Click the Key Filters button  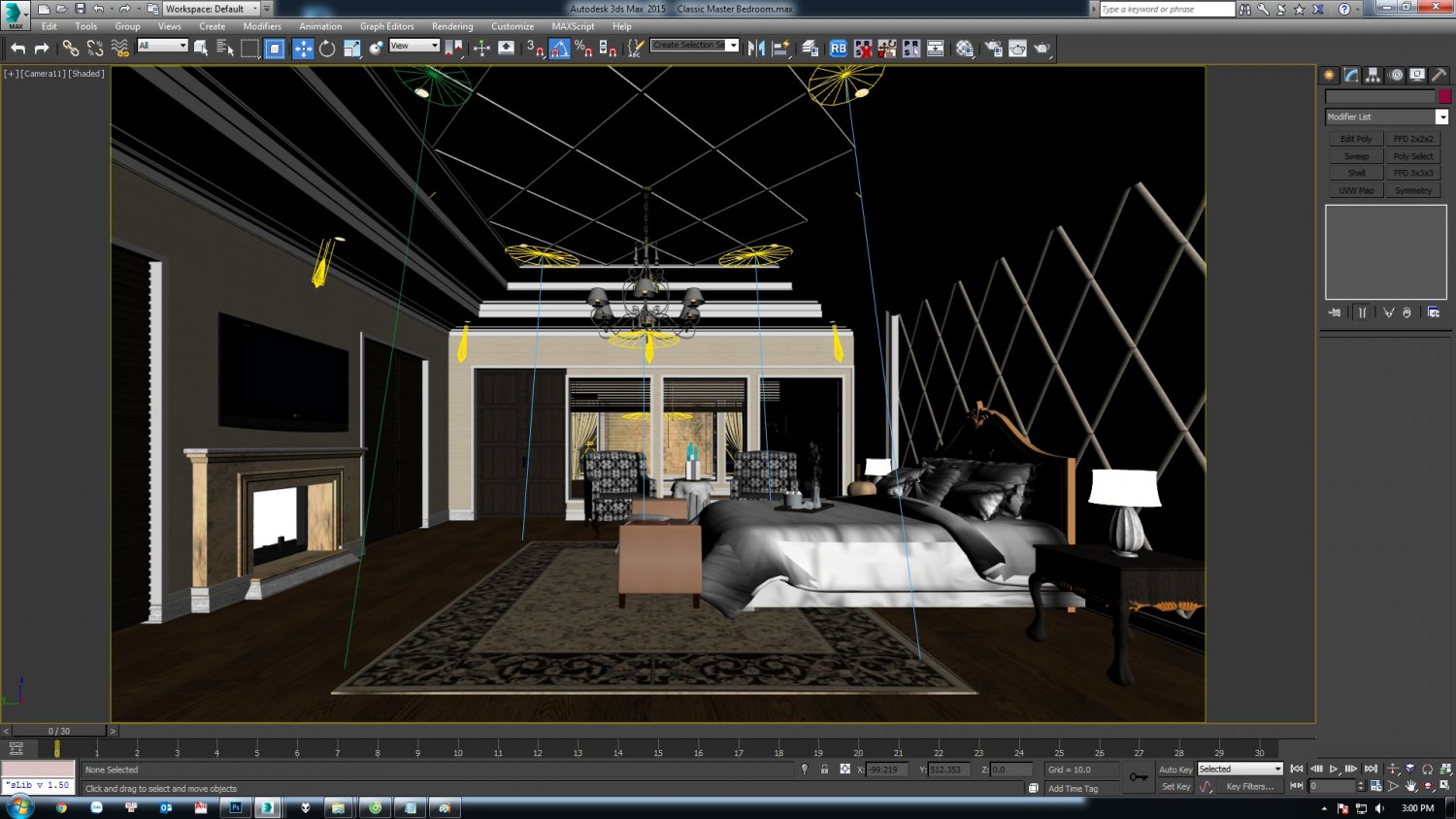click(x=1252, y=786)
